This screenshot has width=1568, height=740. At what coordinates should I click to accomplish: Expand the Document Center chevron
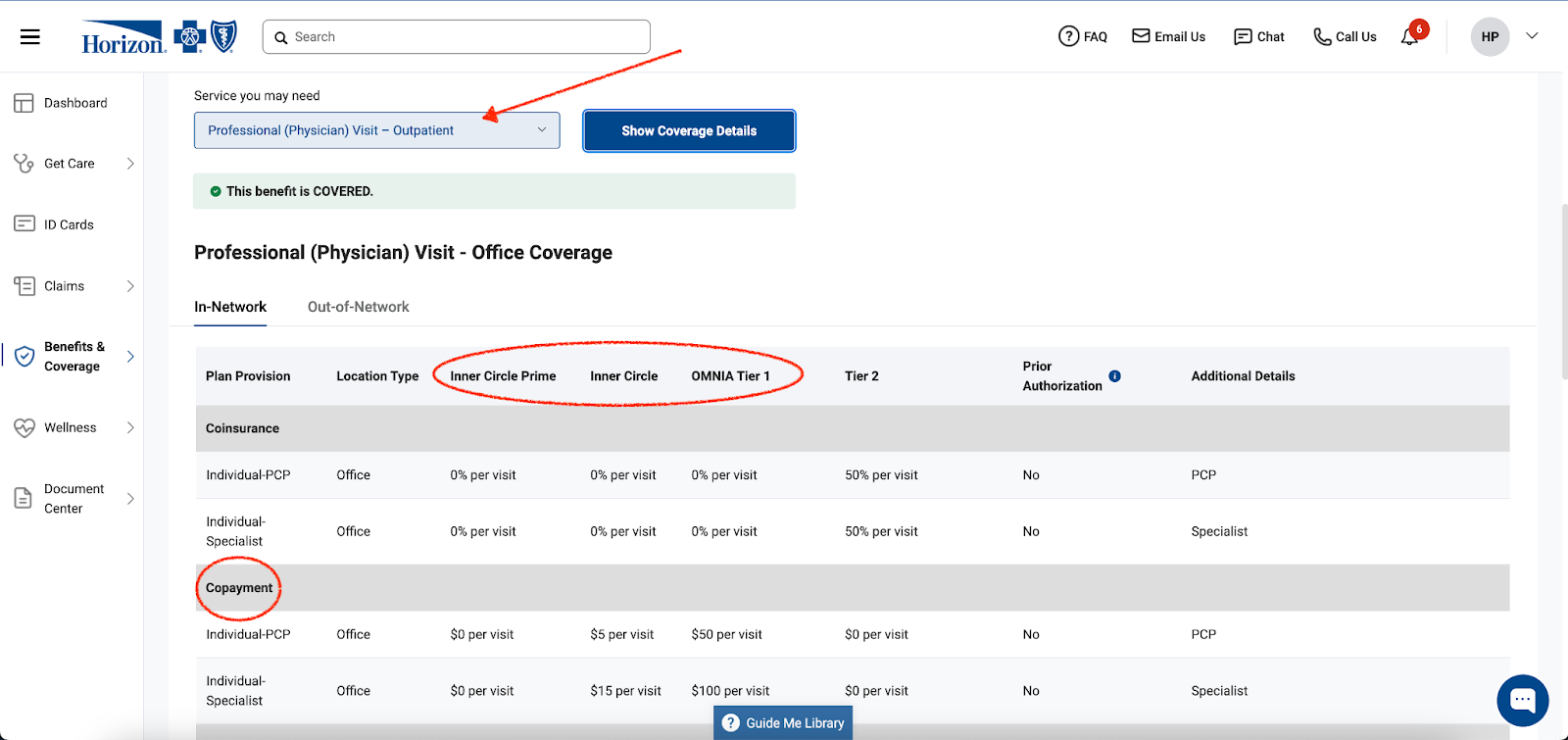pyautogui.click(x=130, y=499)
